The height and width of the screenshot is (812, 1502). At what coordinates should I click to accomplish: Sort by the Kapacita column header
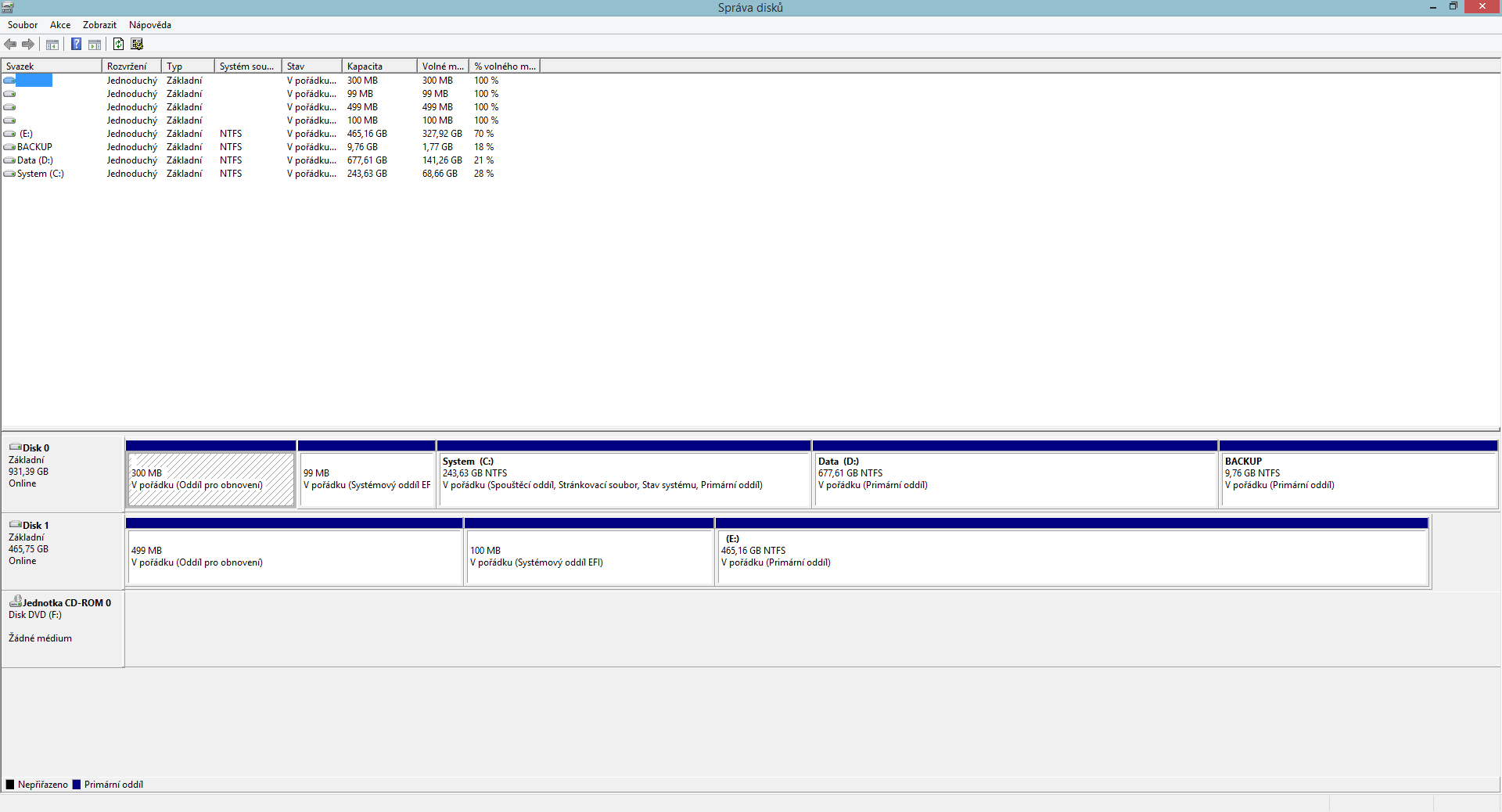coord(379,66)
